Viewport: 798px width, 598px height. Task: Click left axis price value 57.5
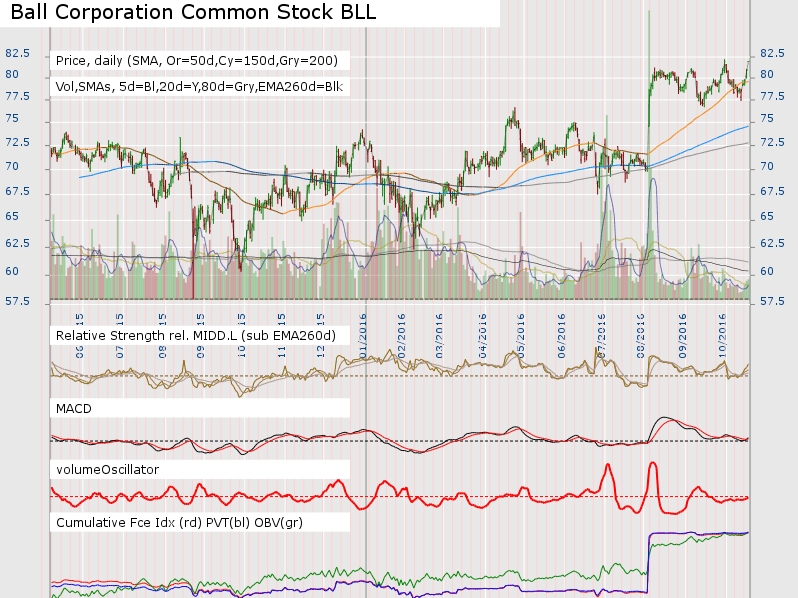click(x=18, y=301)
